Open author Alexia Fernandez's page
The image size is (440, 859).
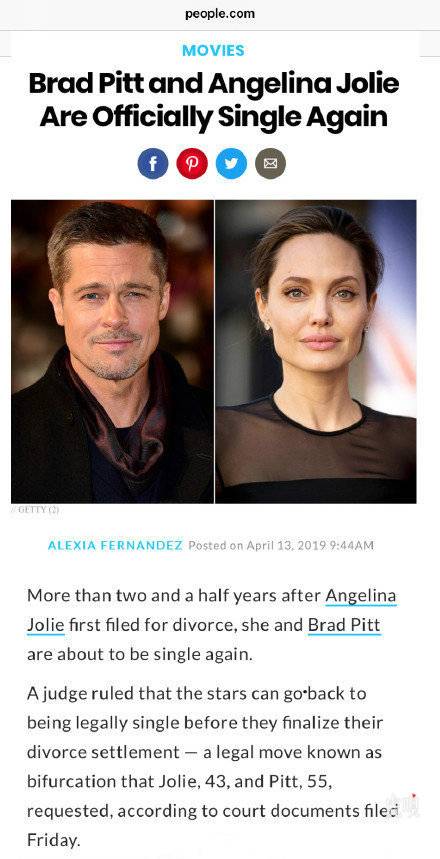115,546
